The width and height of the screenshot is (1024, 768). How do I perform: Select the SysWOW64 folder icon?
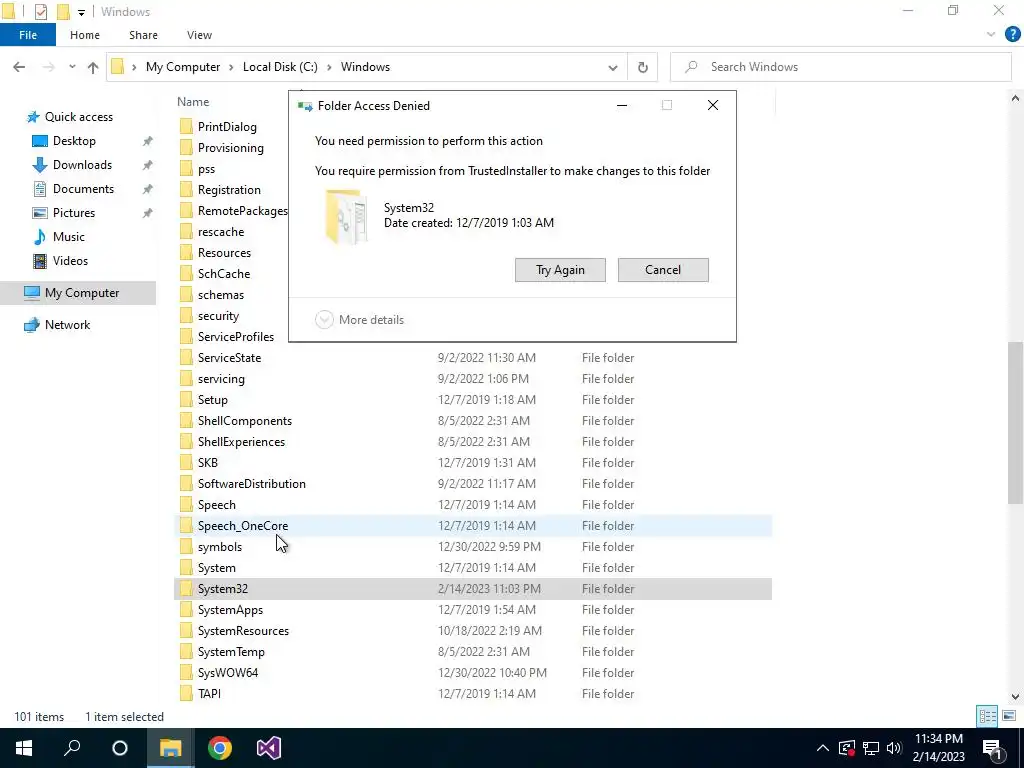pos(186,673)
